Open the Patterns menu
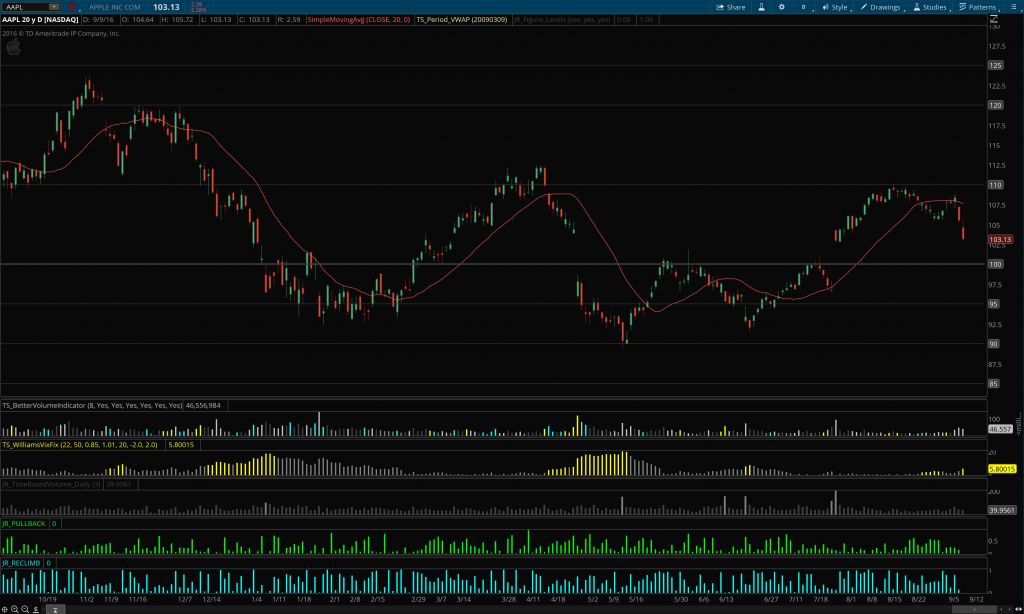Image resolution: width=1024 pixels, height=614 pixels. point(978,7)
